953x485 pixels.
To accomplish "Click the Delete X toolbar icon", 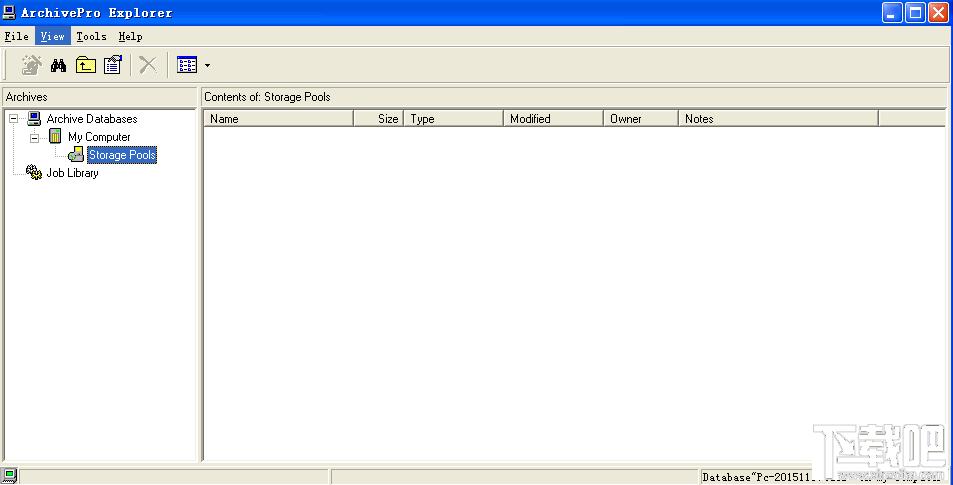I will coord(148,65).
